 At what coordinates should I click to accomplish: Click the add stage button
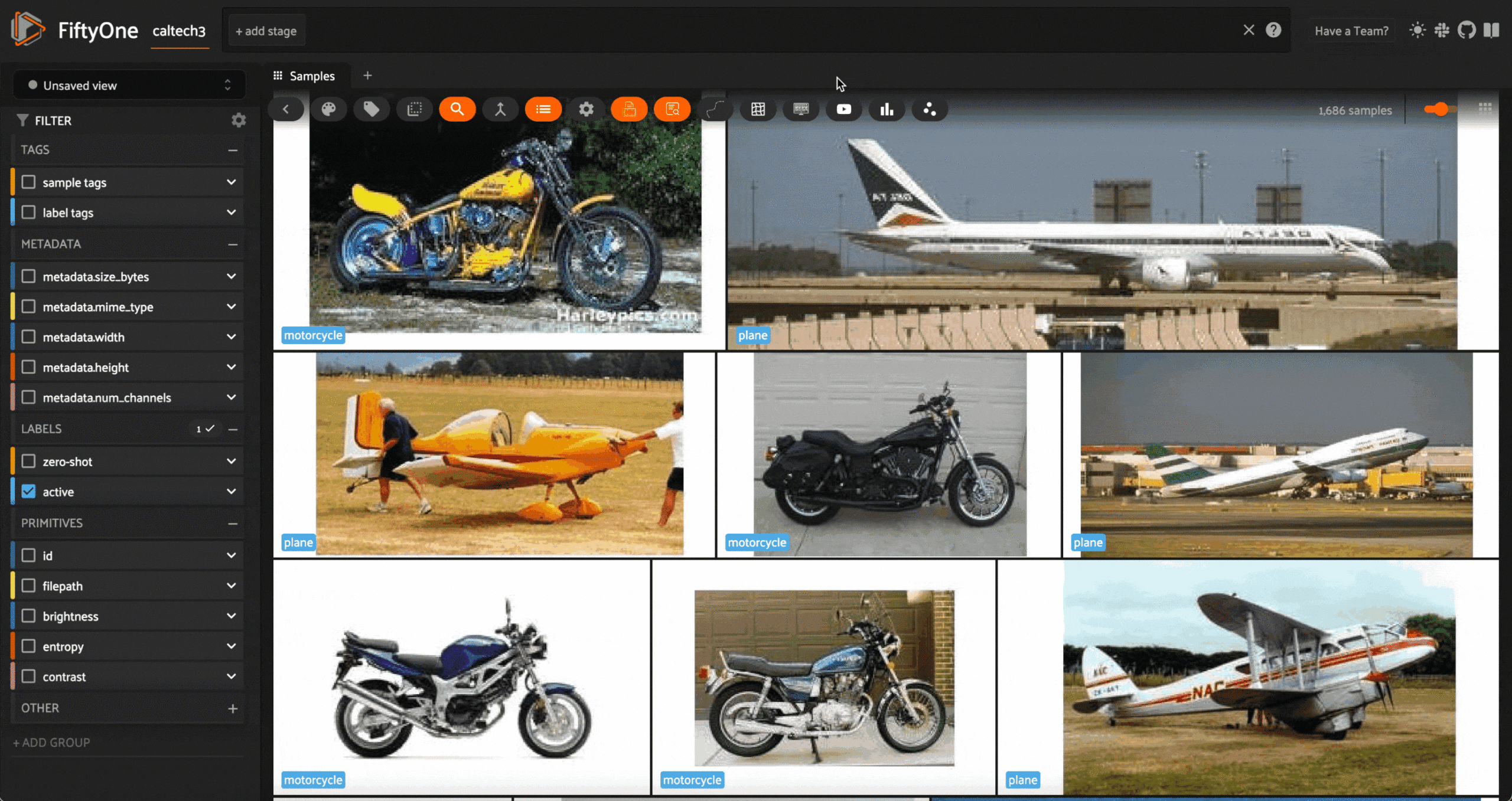point(266,31)
